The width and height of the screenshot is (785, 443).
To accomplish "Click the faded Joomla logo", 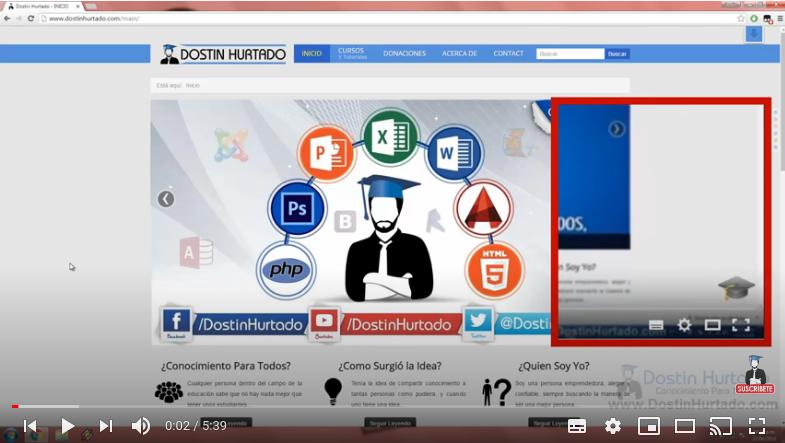I will (231, 145).
